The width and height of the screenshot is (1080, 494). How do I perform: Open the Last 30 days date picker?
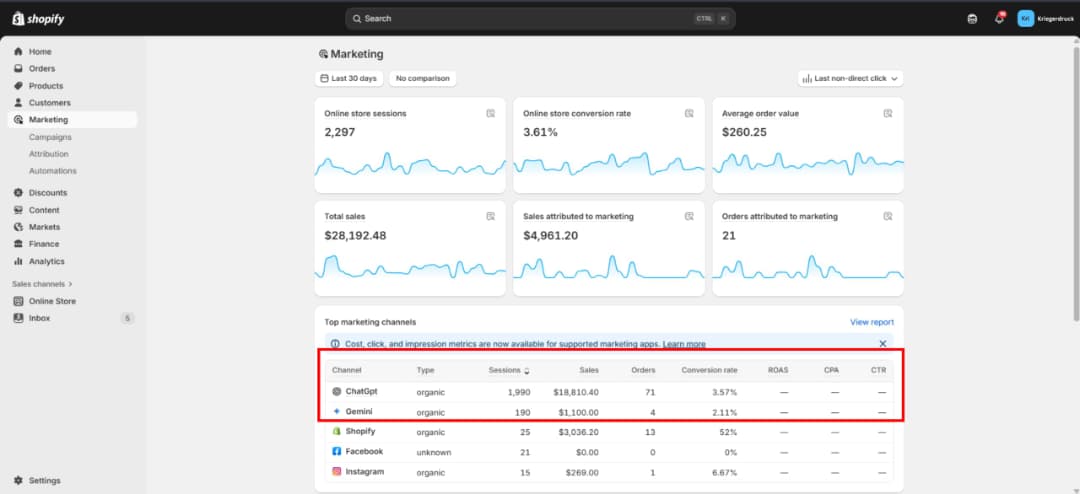click(349, 79)
